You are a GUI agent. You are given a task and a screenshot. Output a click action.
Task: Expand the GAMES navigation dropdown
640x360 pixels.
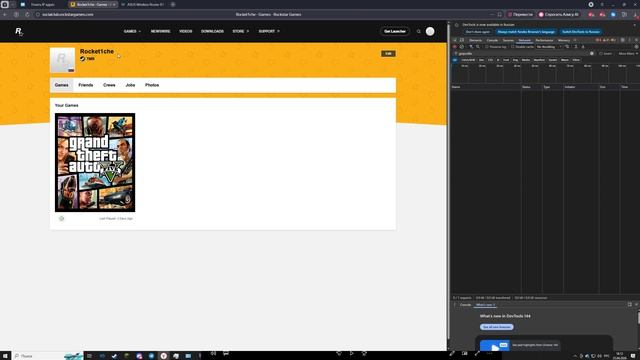[x=132, y=31]
